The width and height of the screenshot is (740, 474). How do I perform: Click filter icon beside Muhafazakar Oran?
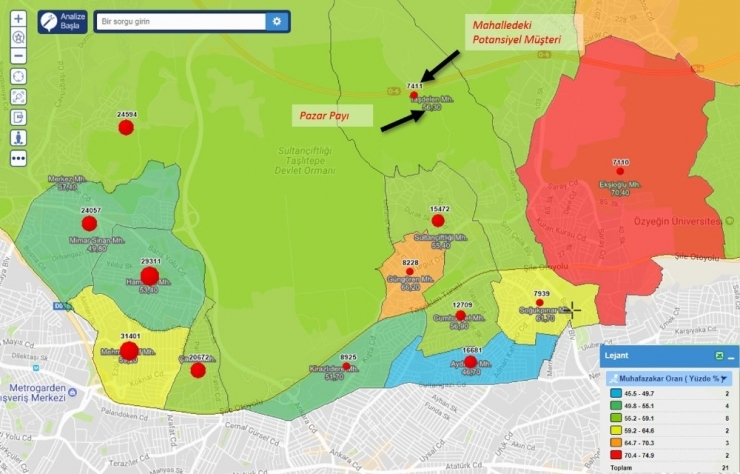(x=725, y=378)
